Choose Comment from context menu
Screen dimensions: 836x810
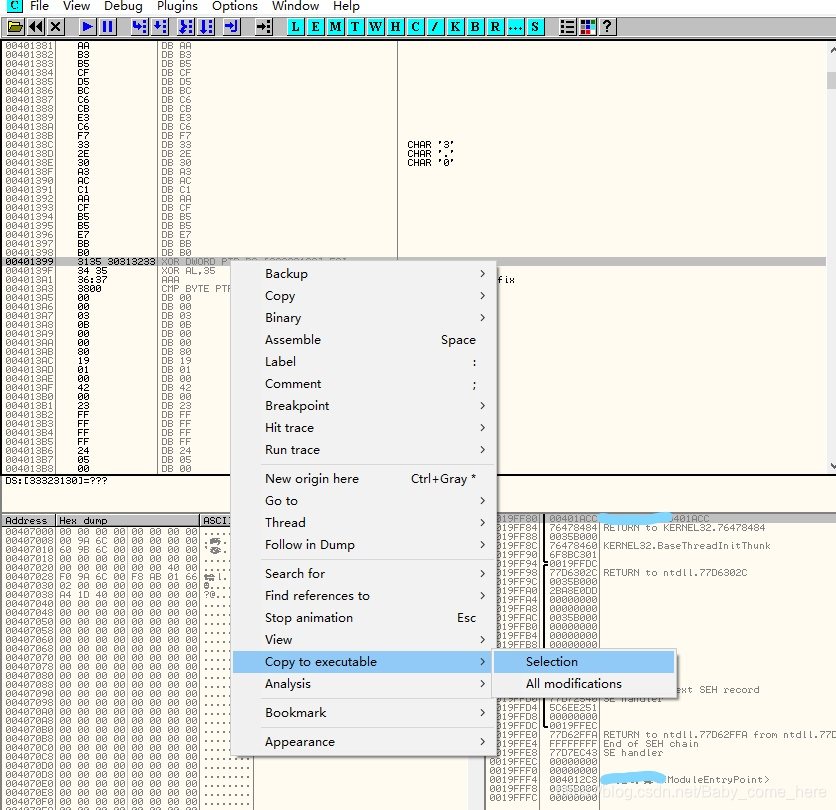click(364, 384)
